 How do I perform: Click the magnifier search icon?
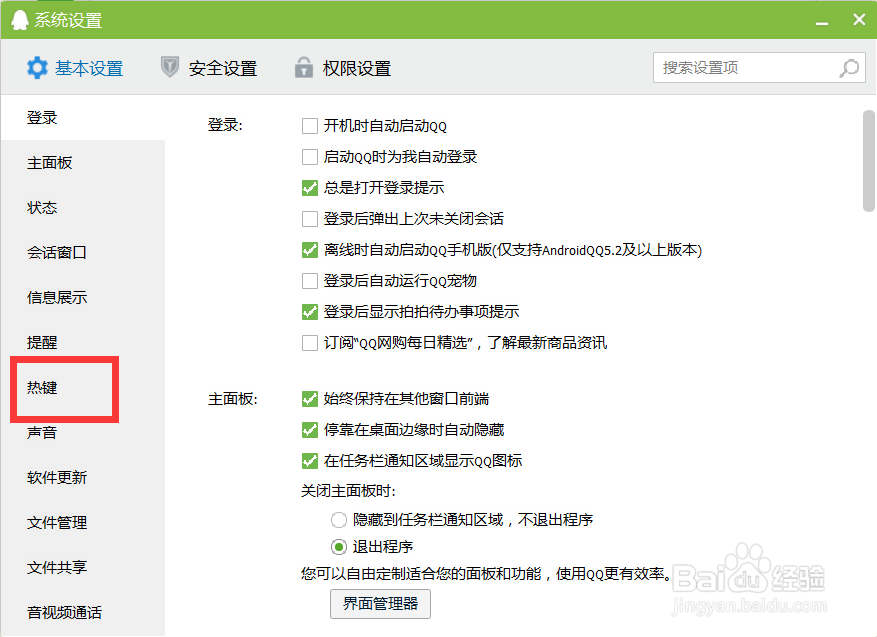[x=849, y=68]
